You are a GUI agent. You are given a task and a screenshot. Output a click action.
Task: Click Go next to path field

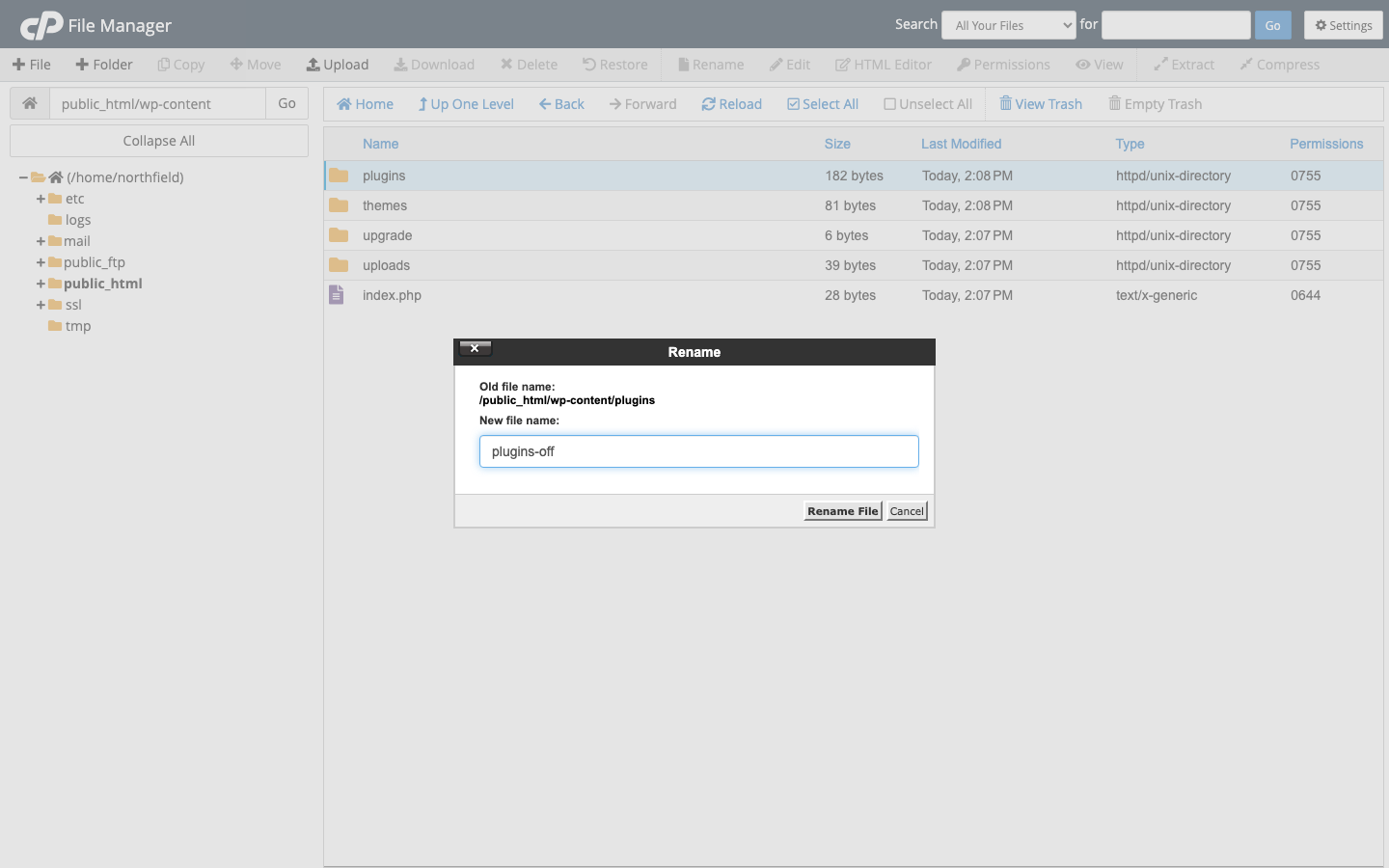coord(286,103)
